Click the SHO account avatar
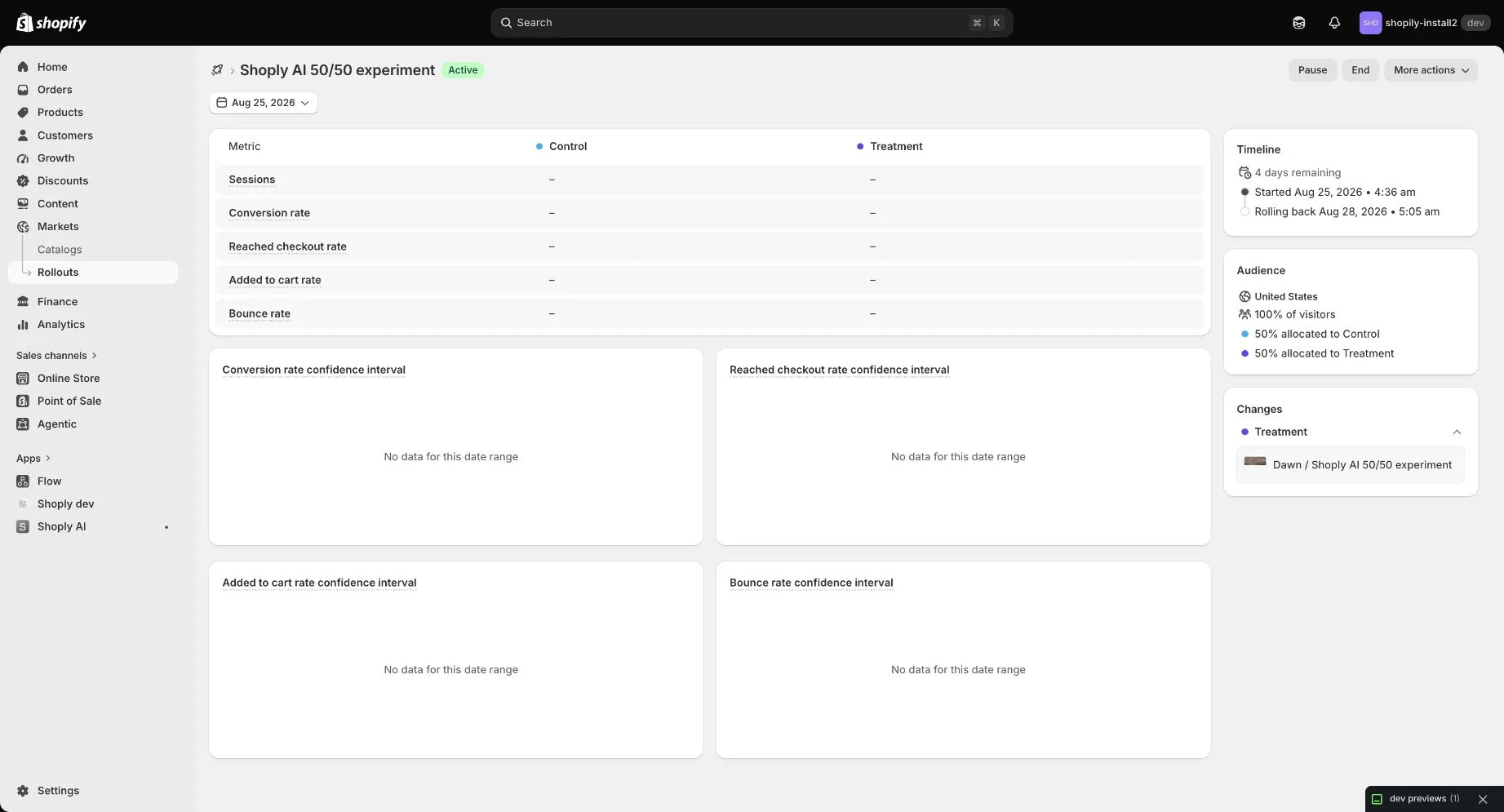The image size is (1504, 812). click(x=1370, y=23)
